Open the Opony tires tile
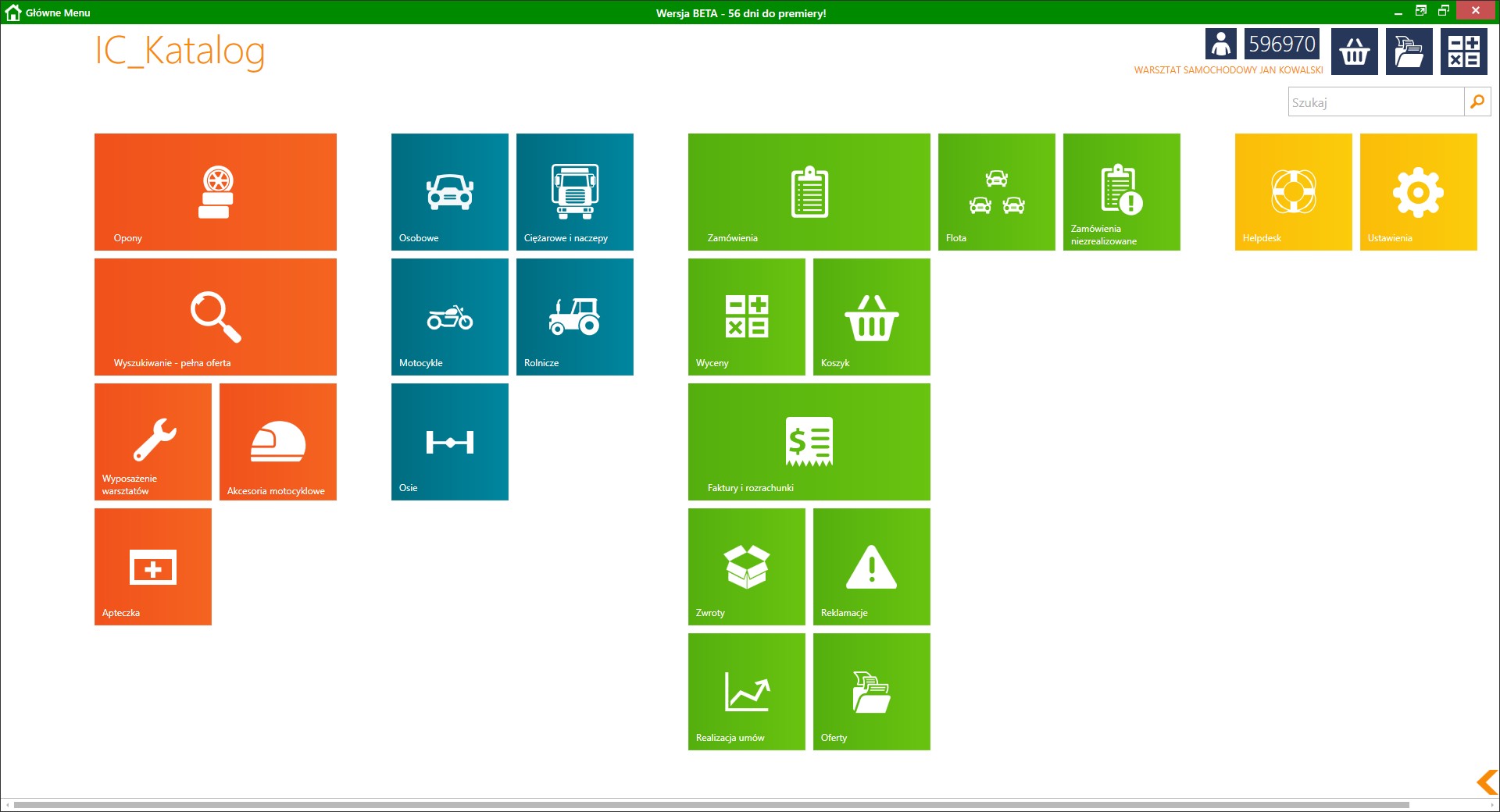Image resolution: width=1500 pixels, height=812 pixels. click(215, 192)
